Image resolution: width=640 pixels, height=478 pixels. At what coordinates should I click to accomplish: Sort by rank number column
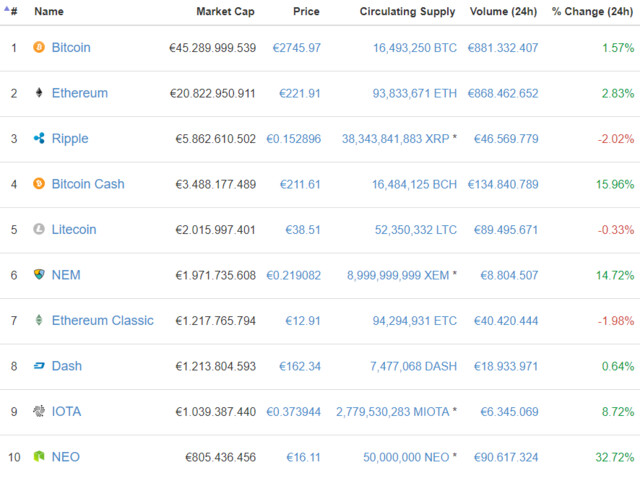(13, 11)
